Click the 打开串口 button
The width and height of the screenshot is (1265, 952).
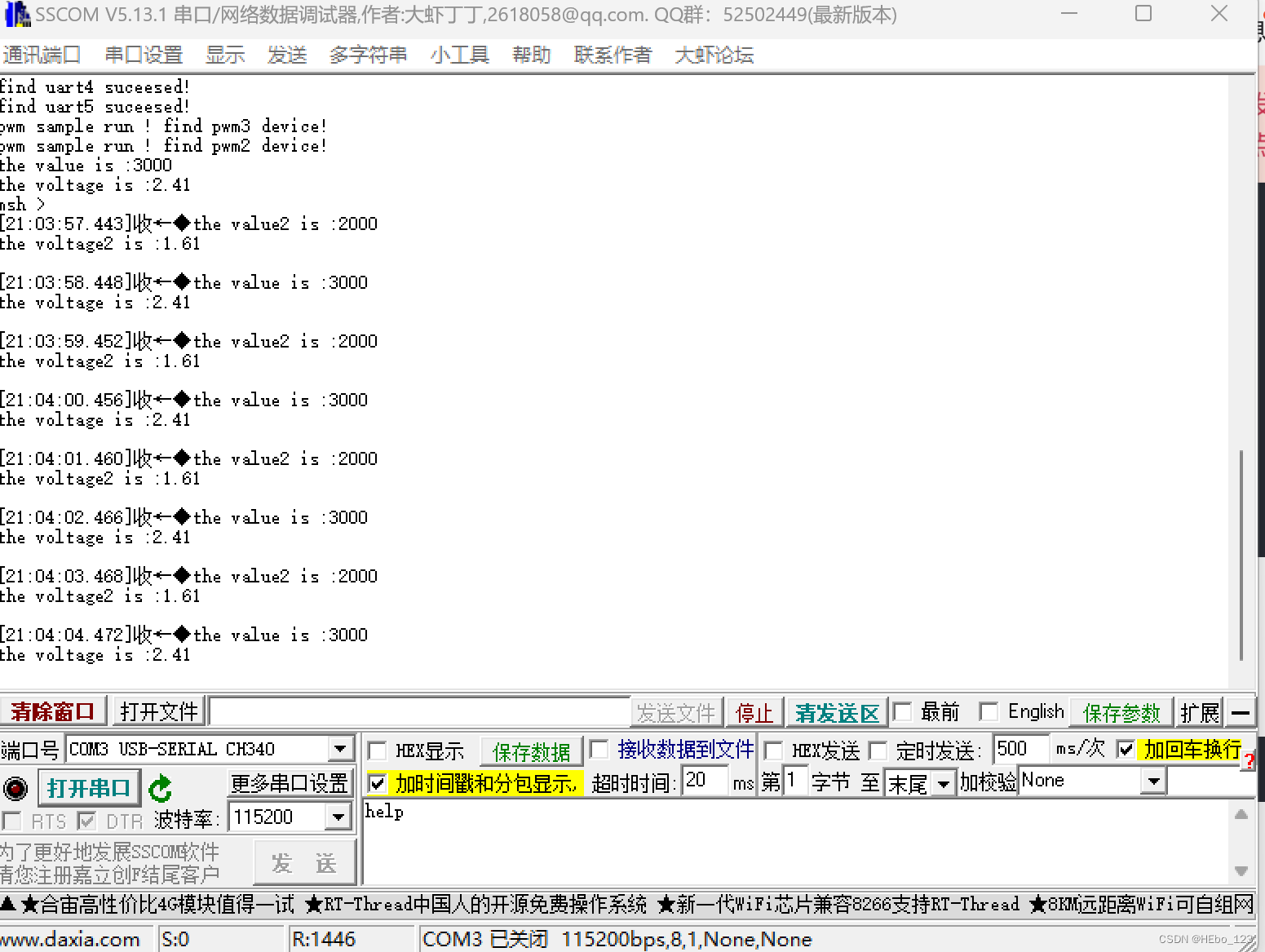tap(89, 787)
